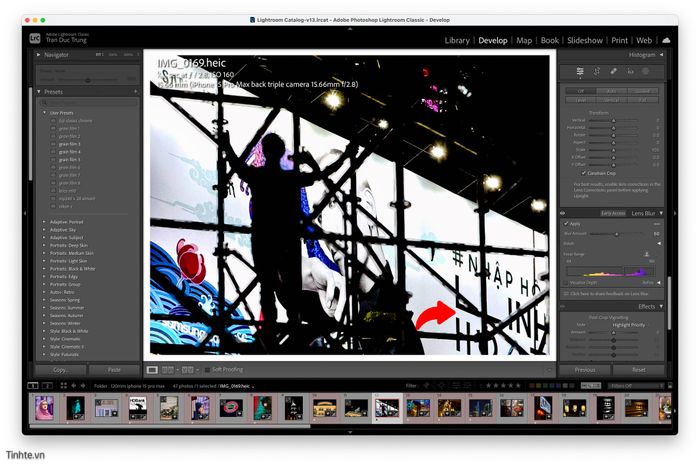700x464 pixels.
Task: Click bottom filmstrip collapse arrow
Action: coord(350,432)
